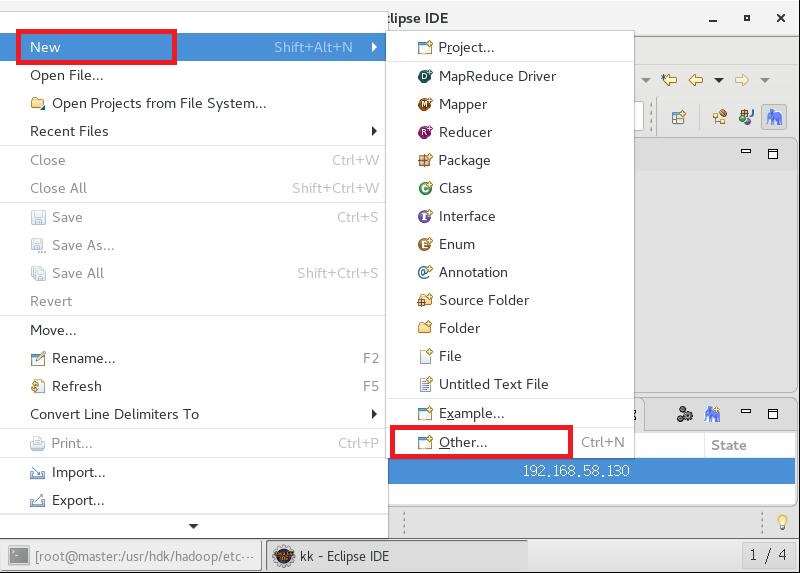800x573 pixels.
Task: Click the Mapper icon
Action: [x=425, y=104]
